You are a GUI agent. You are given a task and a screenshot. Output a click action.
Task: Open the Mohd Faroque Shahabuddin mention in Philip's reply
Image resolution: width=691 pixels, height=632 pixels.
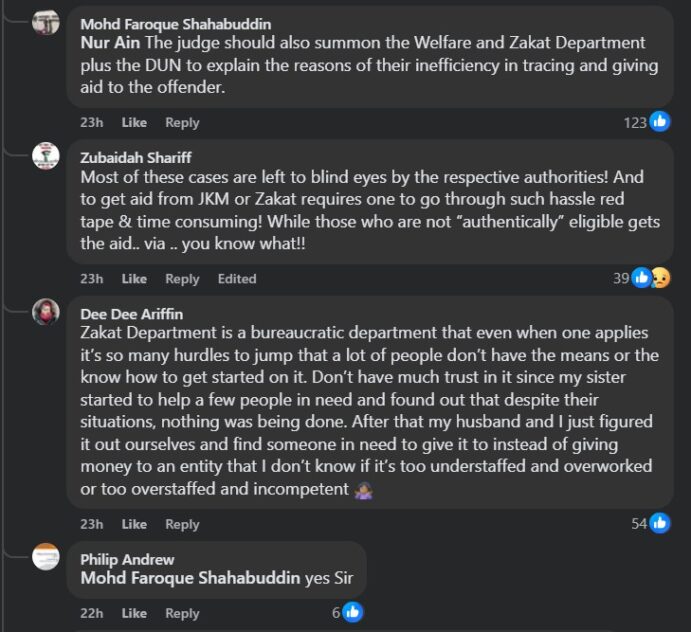click(190, 578)
